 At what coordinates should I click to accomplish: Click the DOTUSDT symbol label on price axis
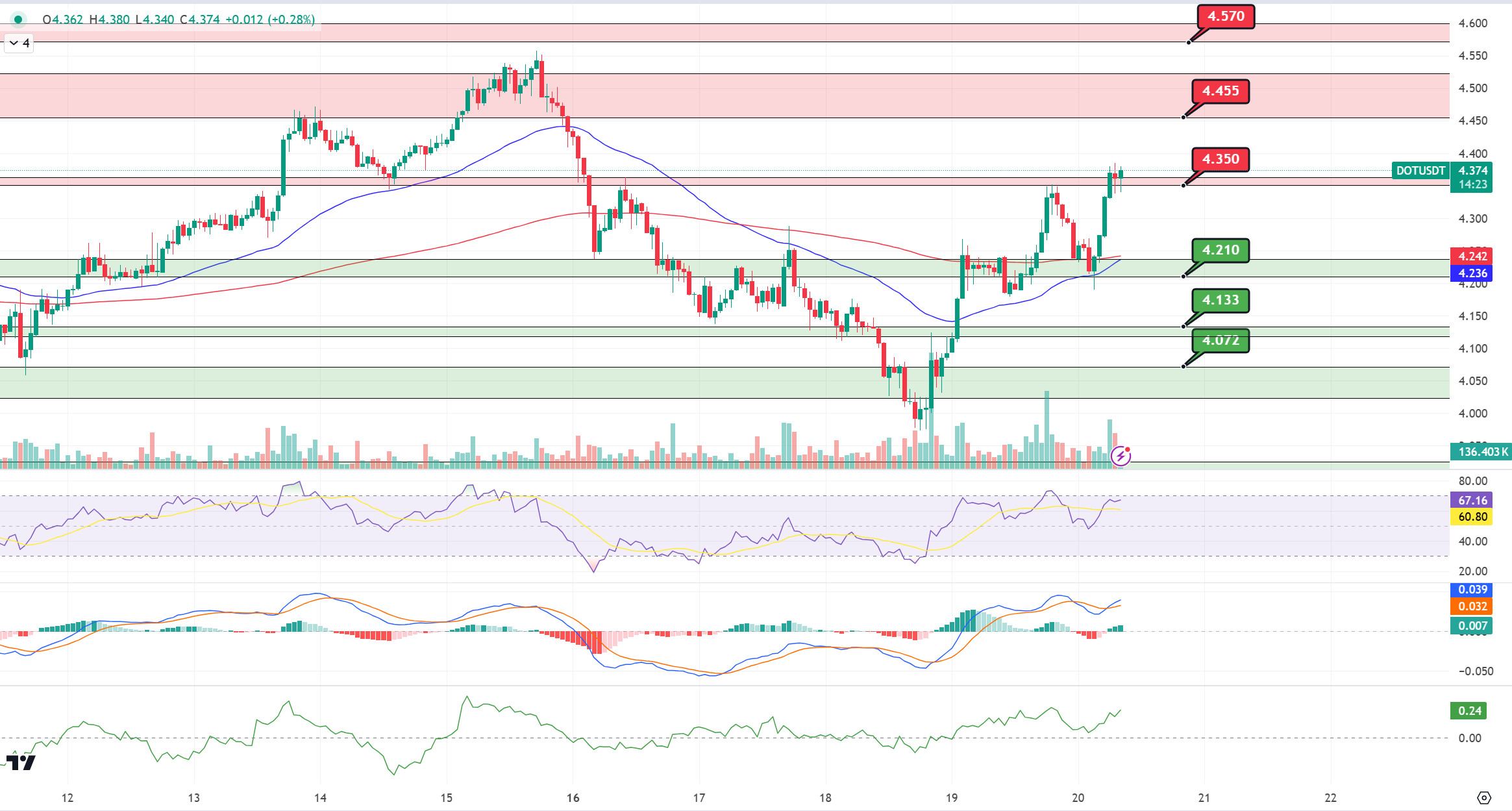click(x=1420, y=171)
